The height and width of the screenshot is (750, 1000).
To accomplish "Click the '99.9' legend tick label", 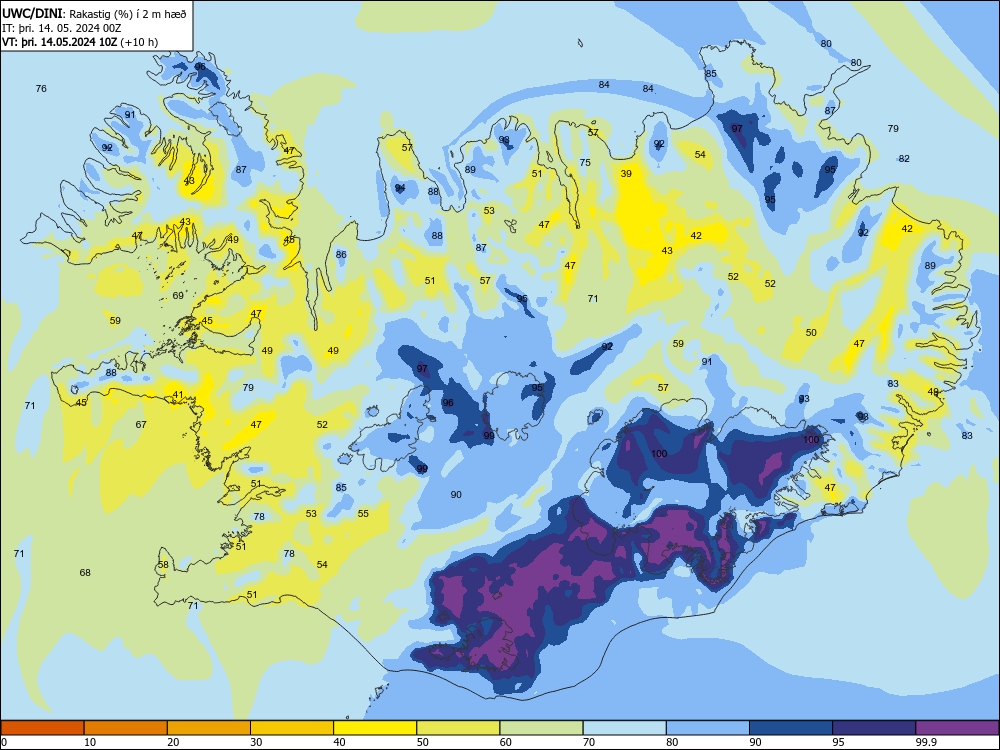I will (926, 742).
